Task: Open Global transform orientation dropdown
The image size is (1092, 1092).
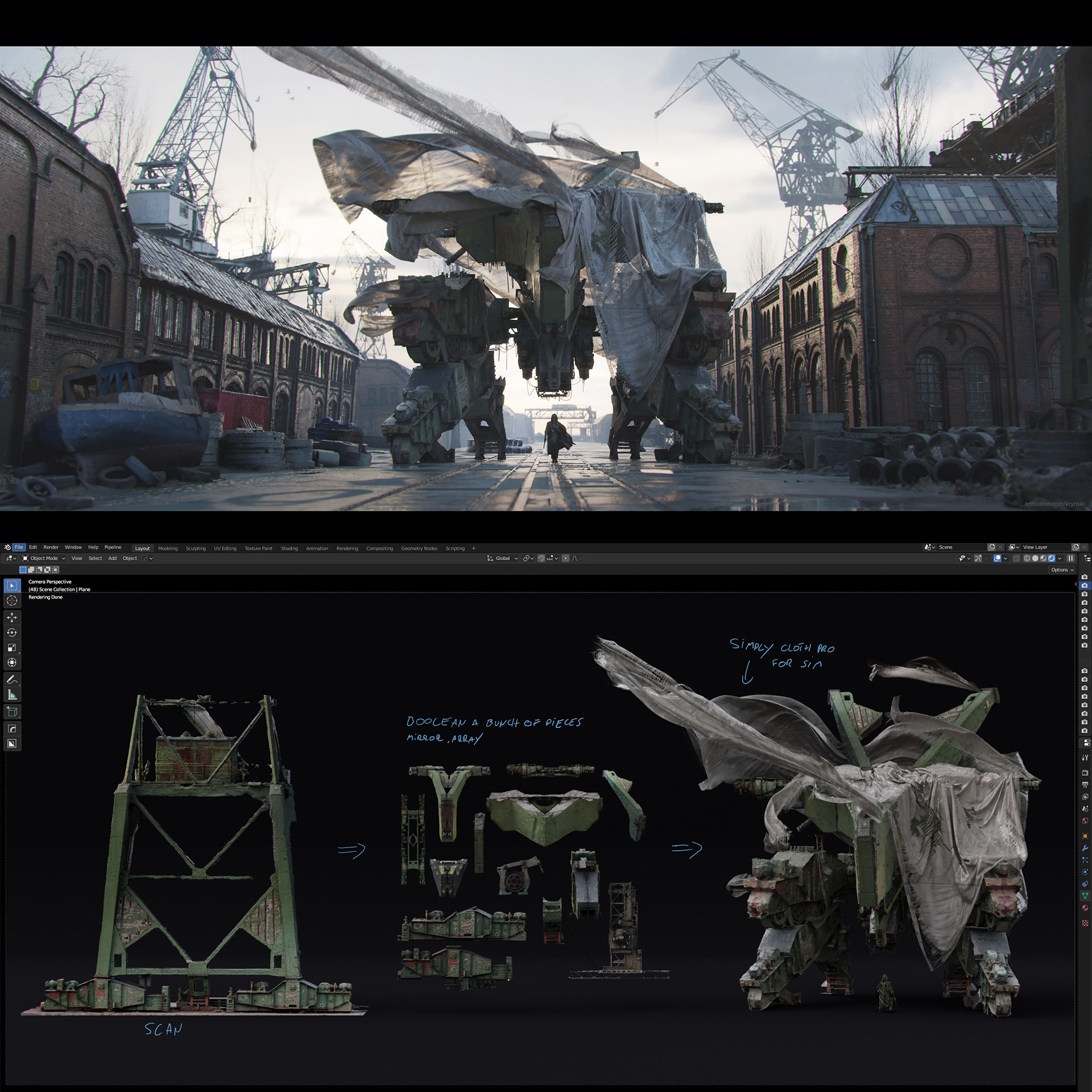Action: pos(503,559)
